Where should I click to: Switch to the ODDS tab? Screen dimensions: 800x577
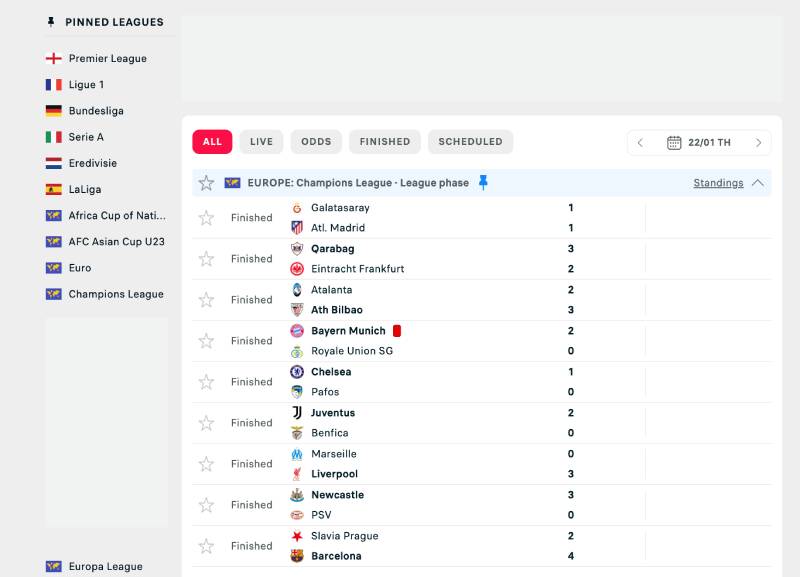(316, 142)
